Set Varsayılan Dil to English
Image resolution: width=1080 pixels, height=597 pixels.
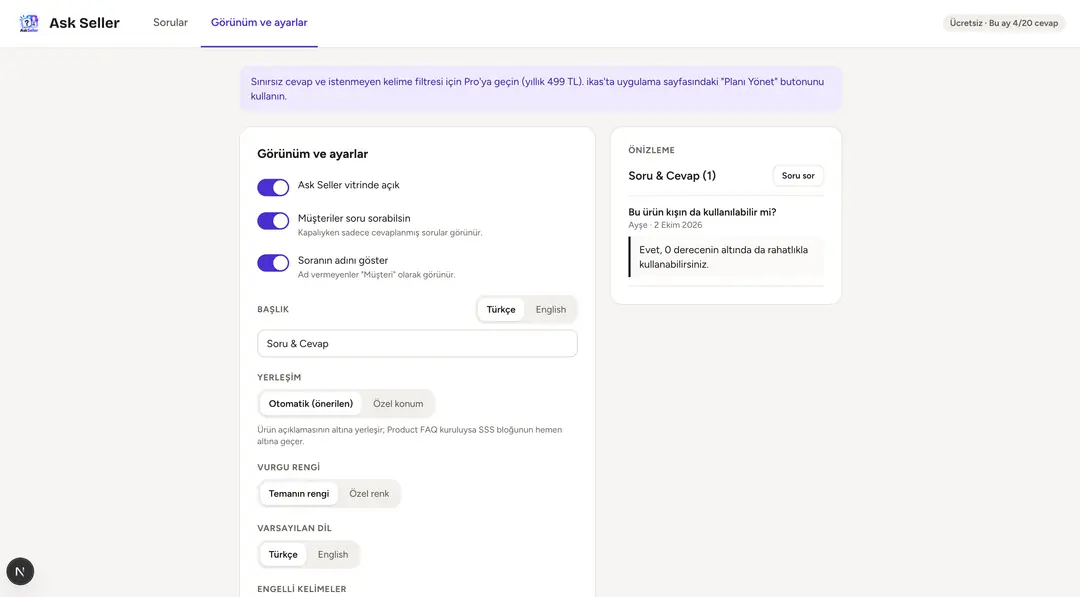[x=333, y=555]
